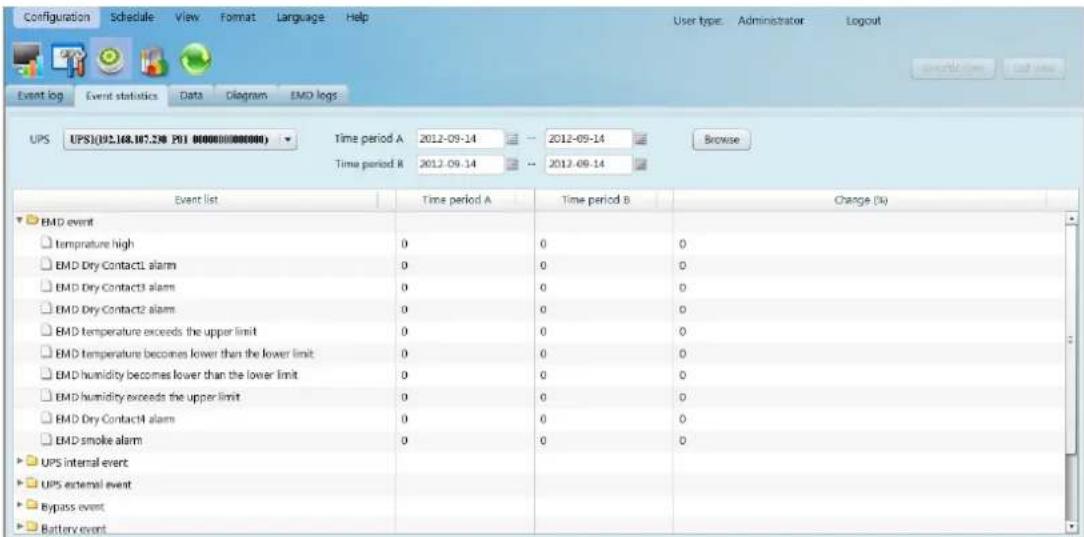Open the Format menu
Viewport: 1084px width, 537px height.
click(237, 17)
